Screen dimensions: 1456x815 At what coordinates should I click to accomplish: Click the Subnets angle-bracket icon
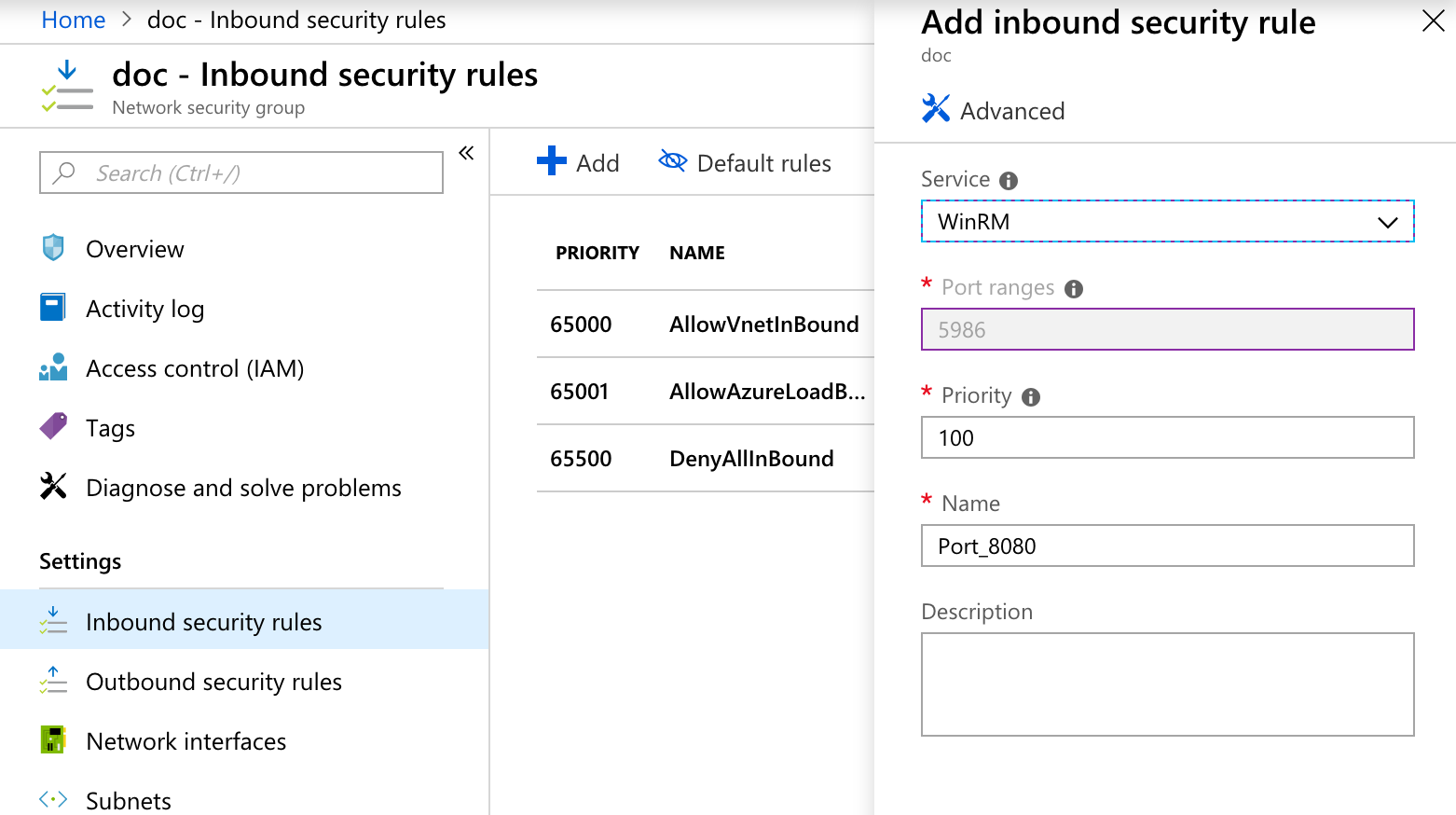(53, 799)
